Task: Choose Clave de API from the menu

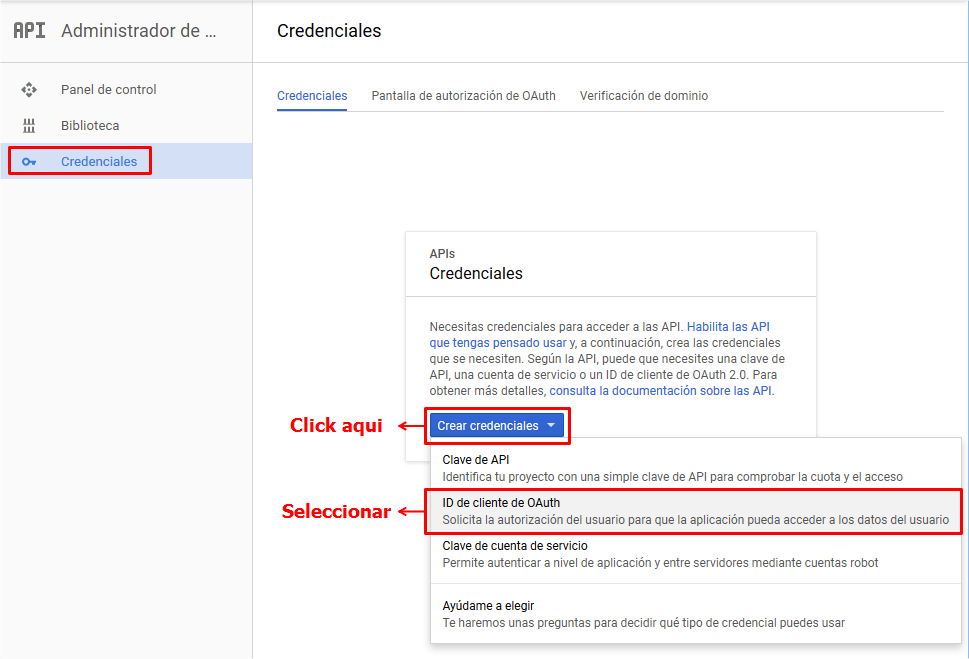Action: coord(476,460)
